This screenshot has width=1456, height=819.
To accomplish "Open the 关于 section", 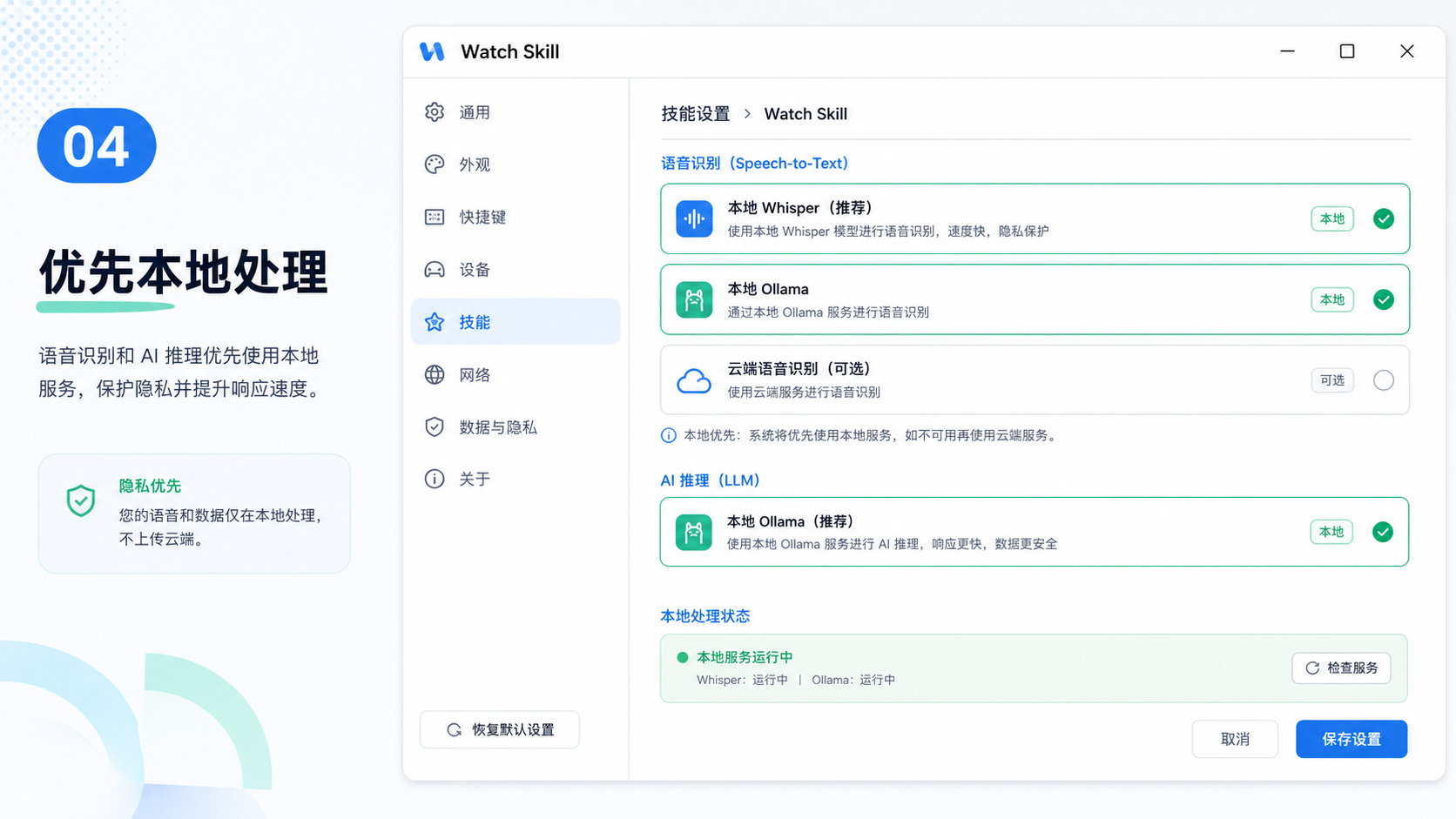I will [516, 479].
